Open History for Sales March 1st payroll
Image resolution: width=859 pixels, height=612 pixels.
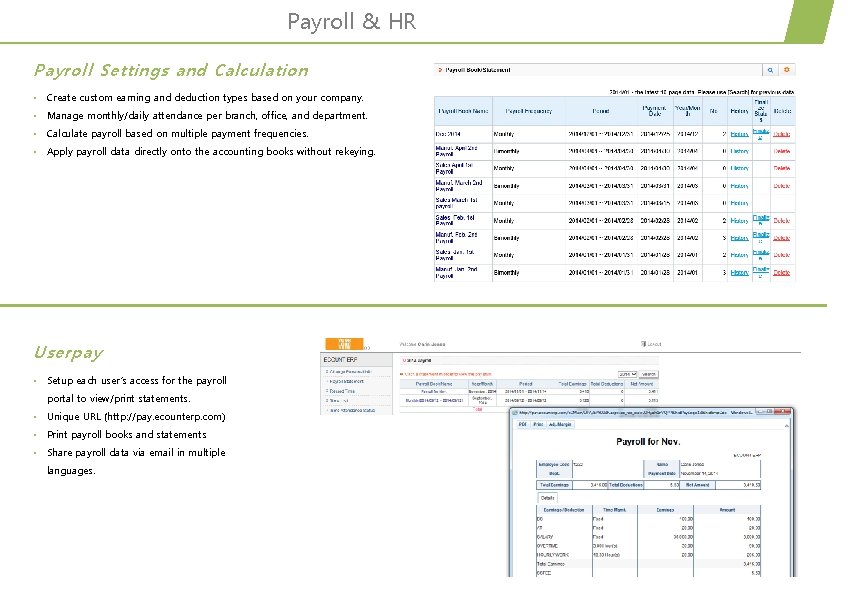739,203
